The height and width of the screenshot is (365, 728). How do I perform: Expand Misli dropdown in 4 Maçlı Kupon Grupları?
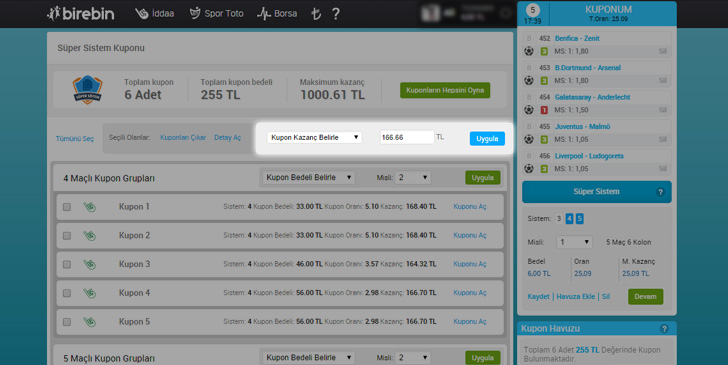tap(413, 177)
